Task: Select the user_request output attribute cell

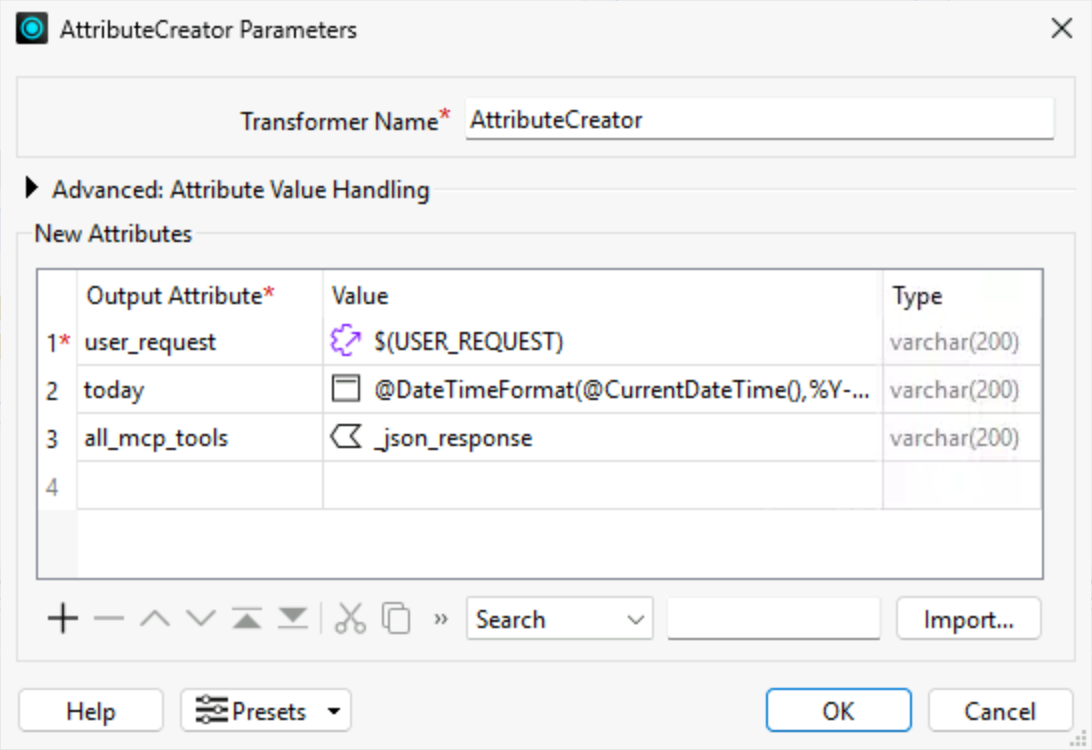Action: pyautogui.click(x=200, y=342)
